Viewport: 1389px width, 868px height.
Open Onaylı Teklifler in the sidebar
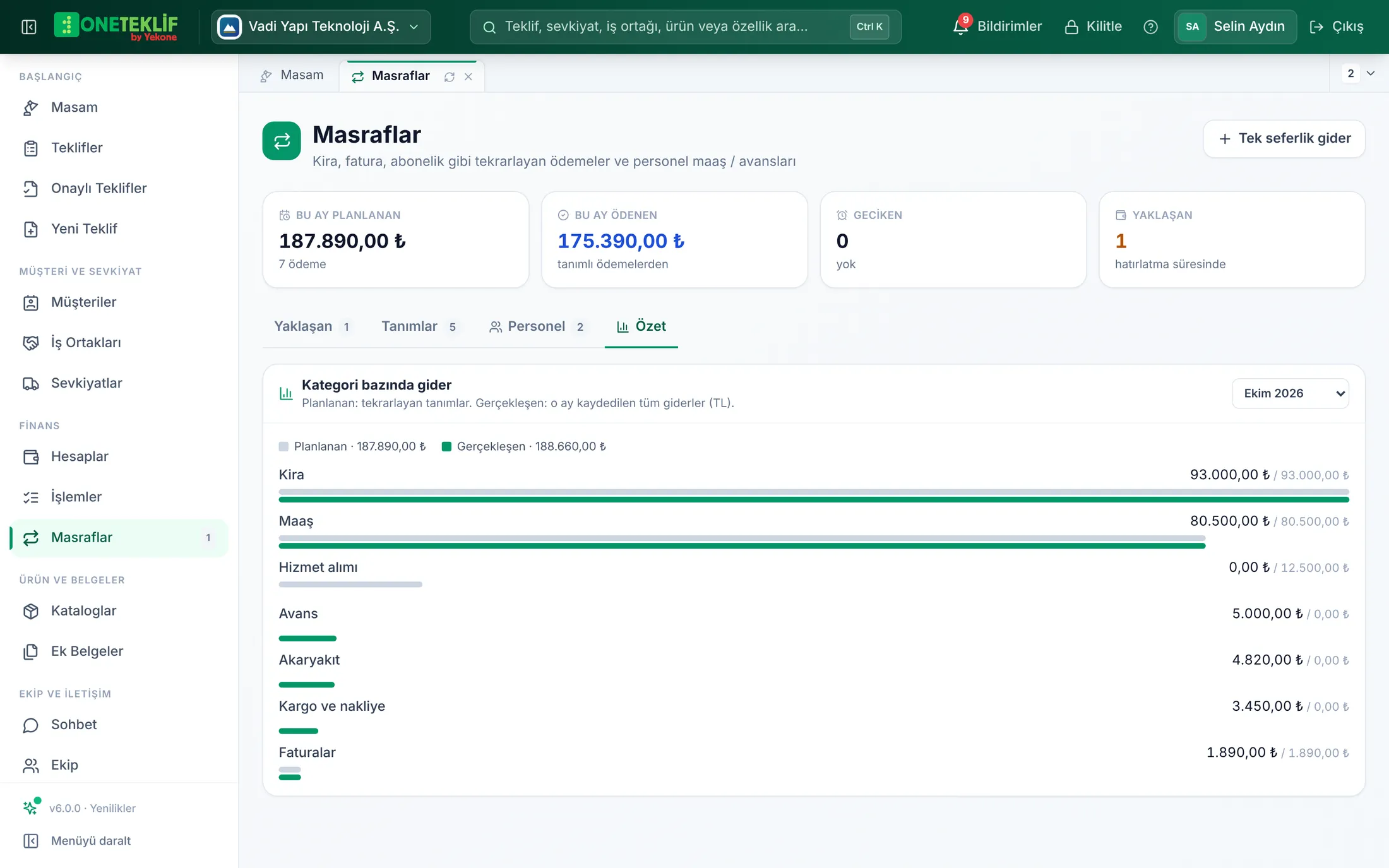point(119,188)
